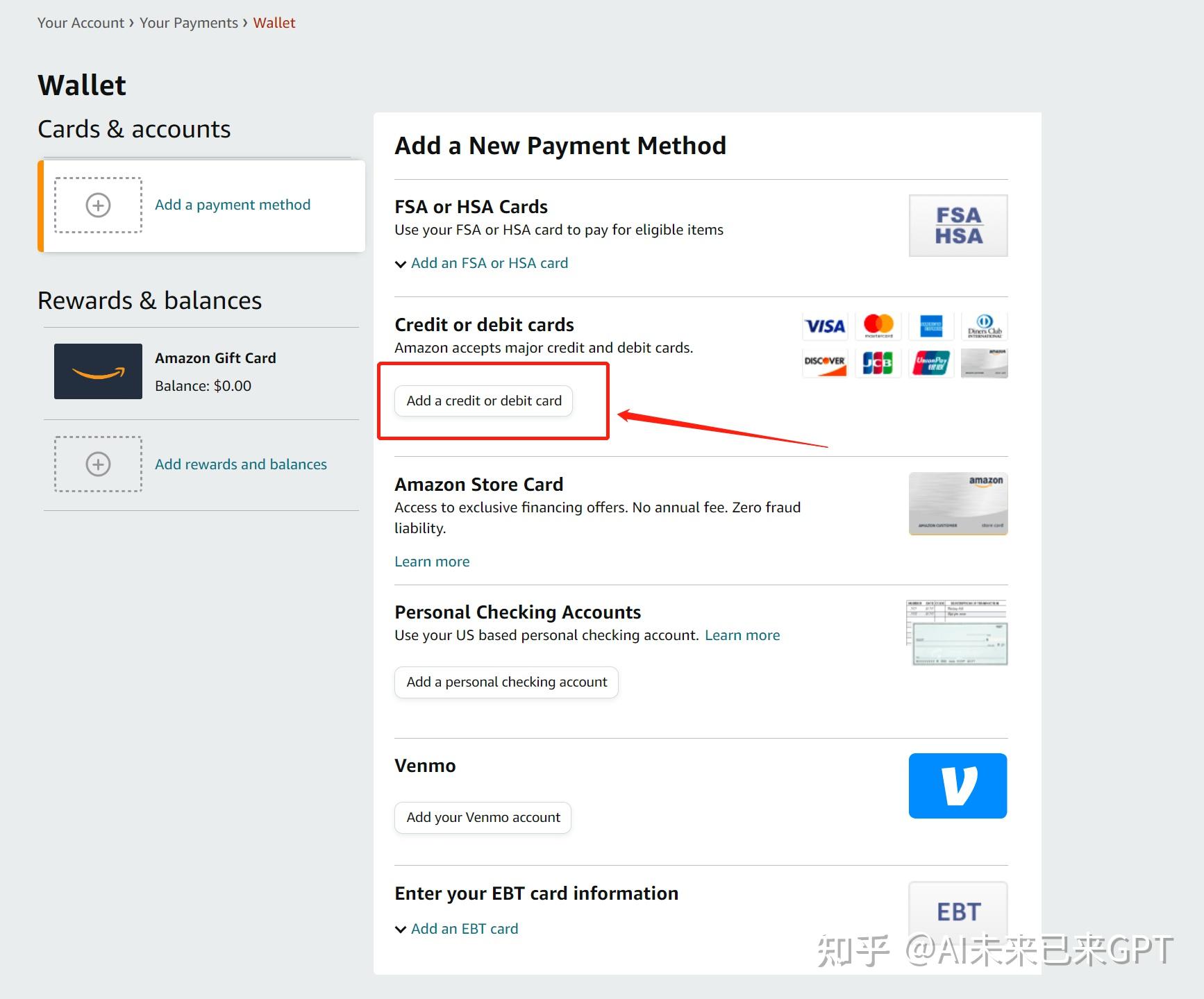The image size is (1204, 999).
Task: Click the Add your Venmo account button
Action: 483,818
